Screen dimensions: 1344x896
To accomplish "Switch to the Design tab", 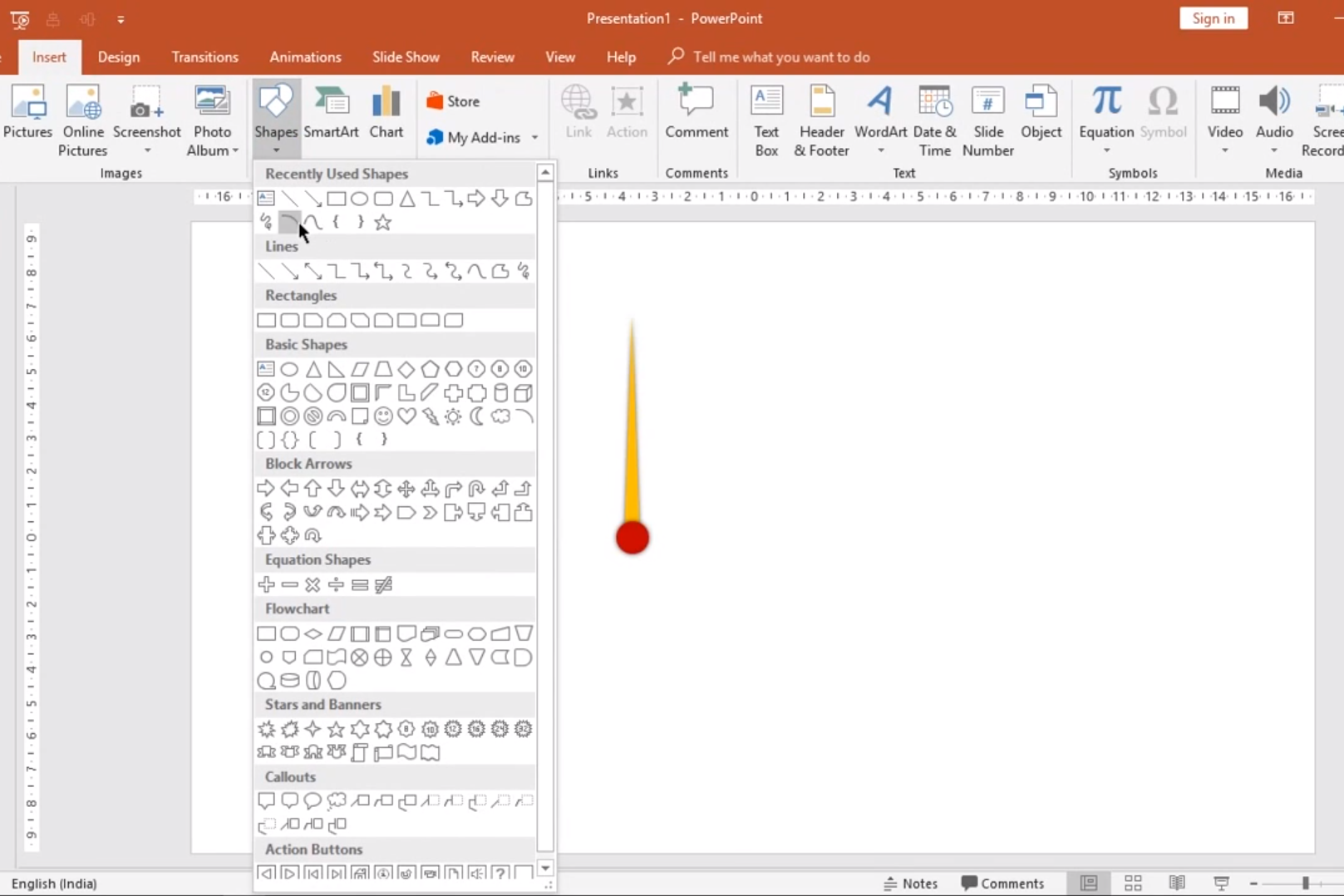I will (119, 57).
